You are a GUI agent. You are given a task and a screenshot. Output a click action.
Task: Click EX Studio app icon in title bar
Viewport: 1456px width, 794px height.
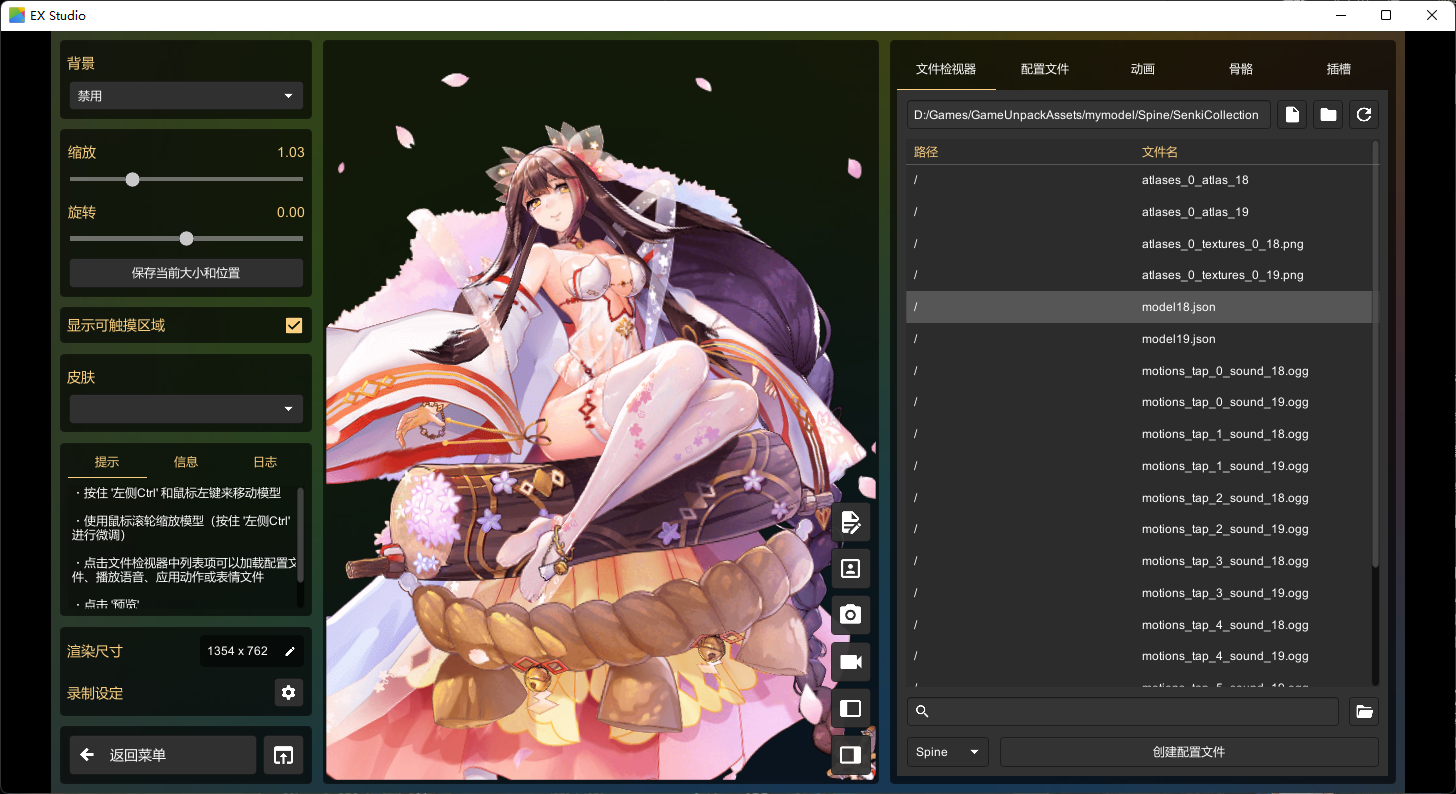(x=17, y=15)
